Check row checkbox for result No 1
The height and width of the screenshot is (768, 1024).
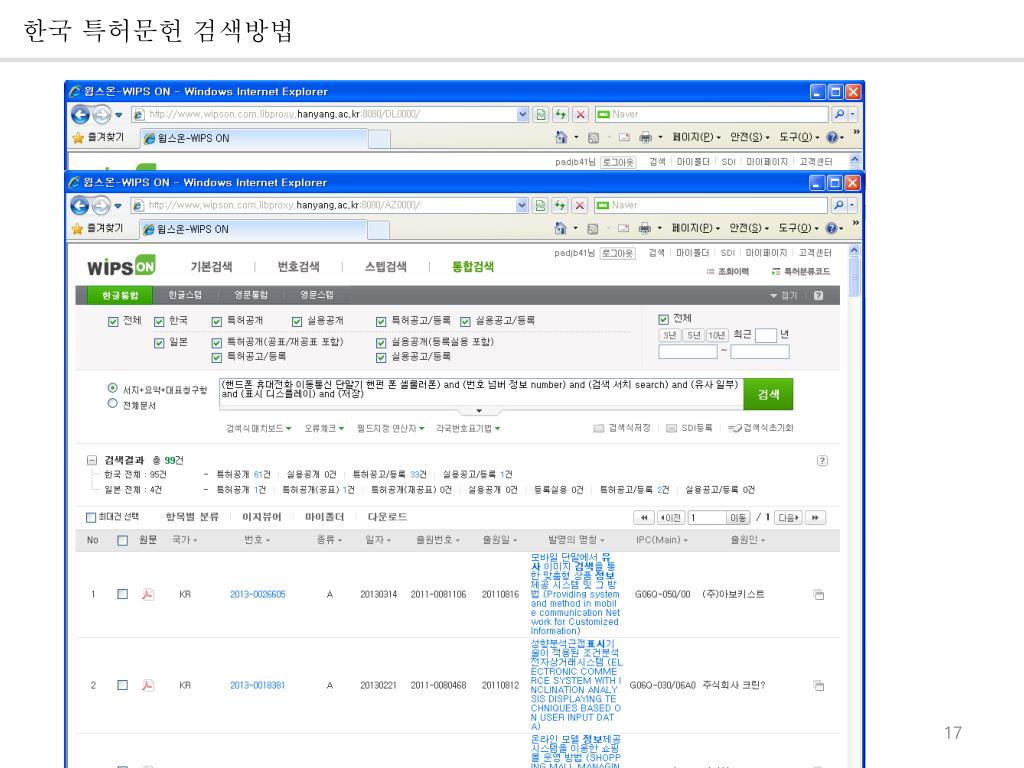(122, 594)
